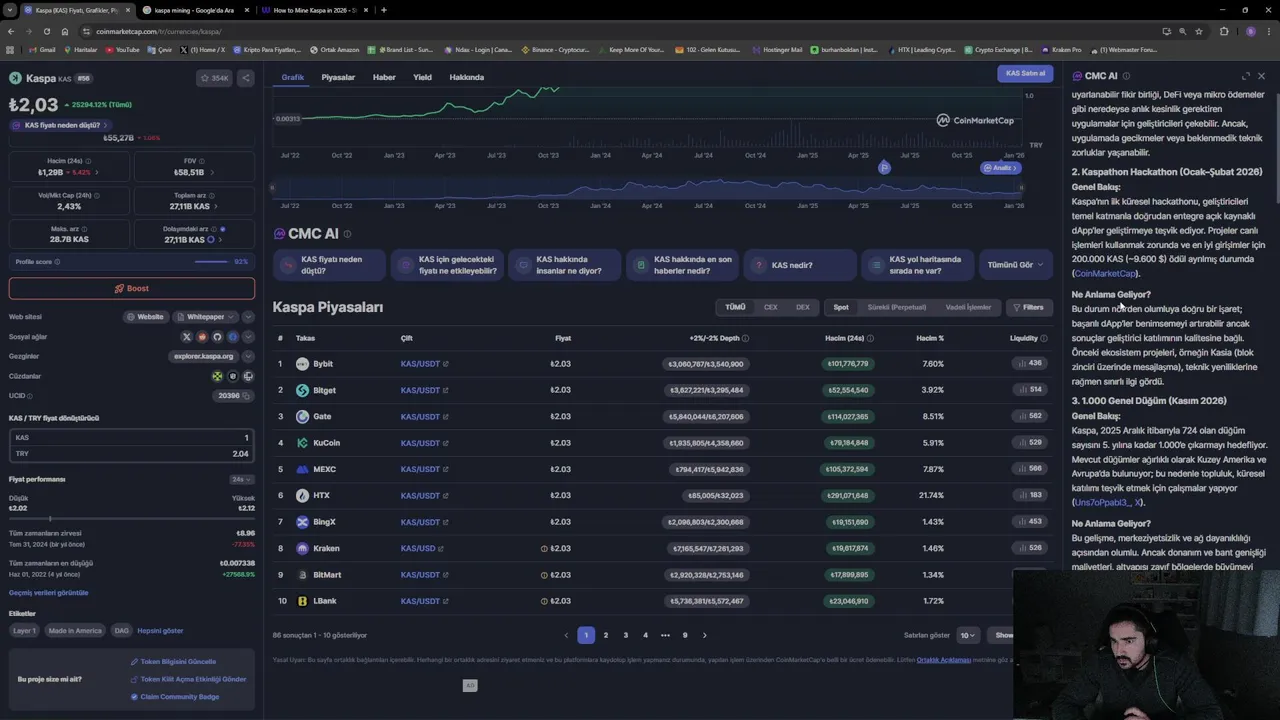Screen dimensions: 1280x720
Task: Open rows-per-page dropdown showing 10
Action: 967,635
